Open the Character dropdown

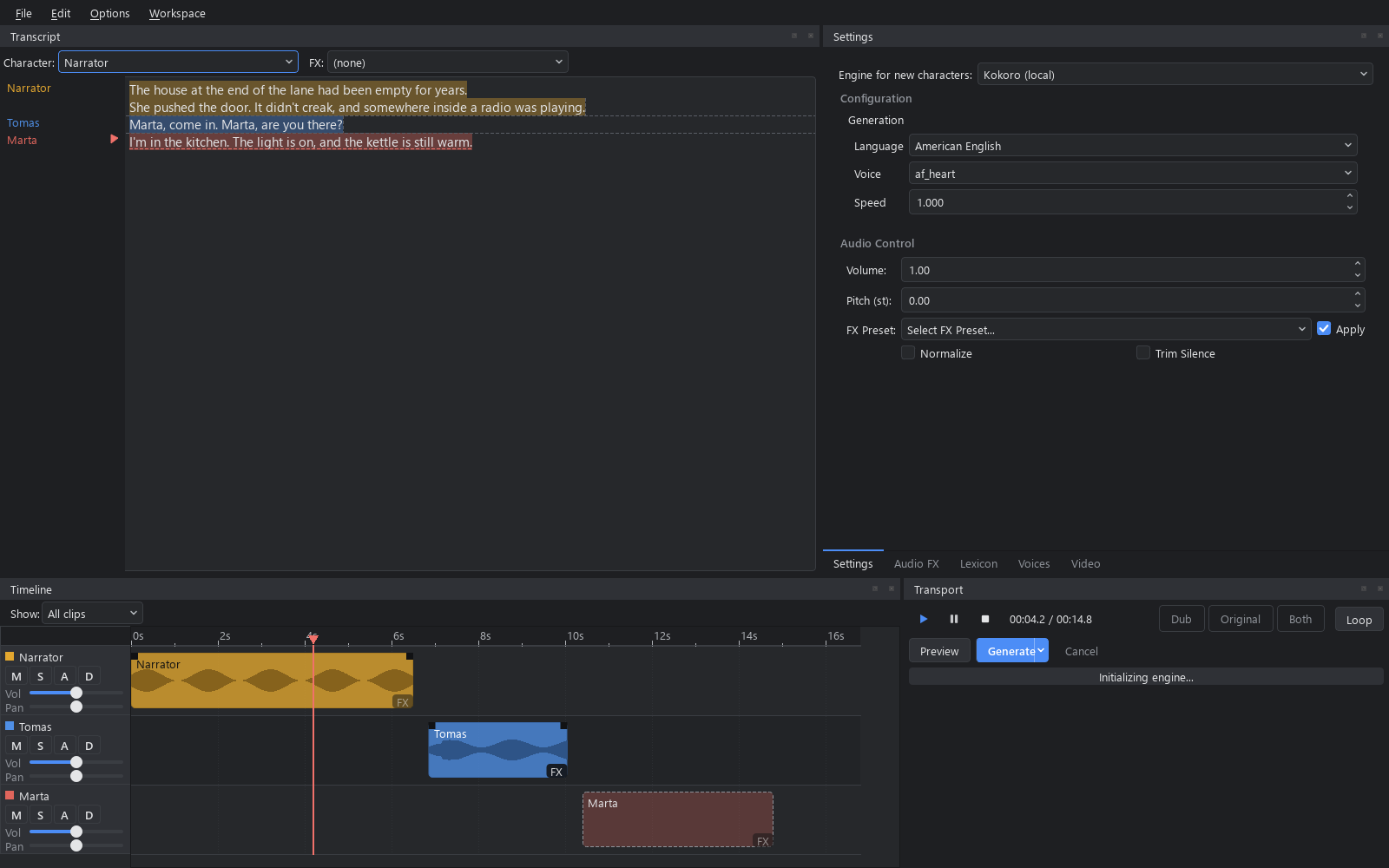(178, 62)
